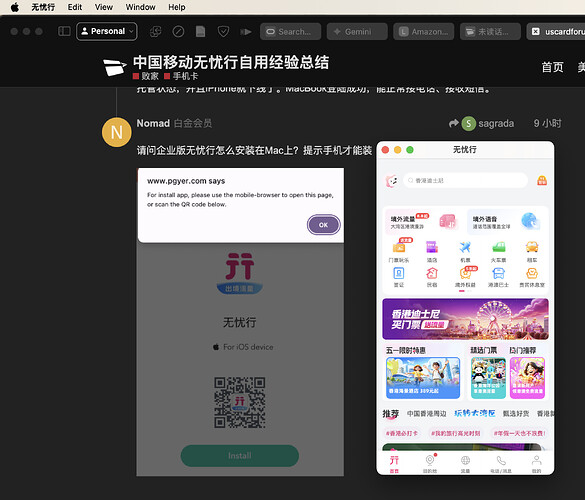Screen dimensions: 585x500
Task: Open the 火车票 train ticket icon
Action: [498, 251]
